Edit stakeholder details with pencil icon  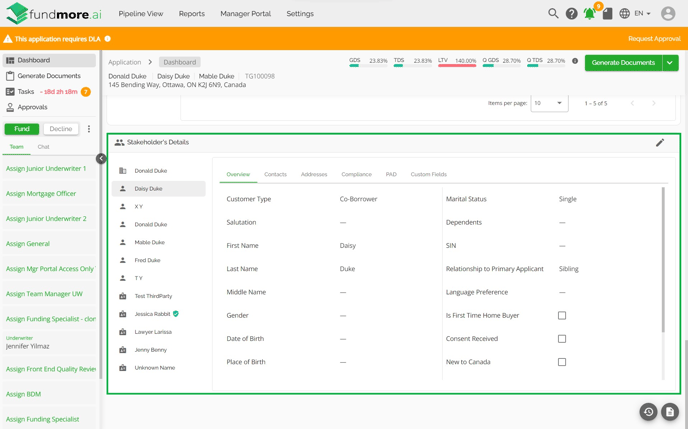pos(659,143)
